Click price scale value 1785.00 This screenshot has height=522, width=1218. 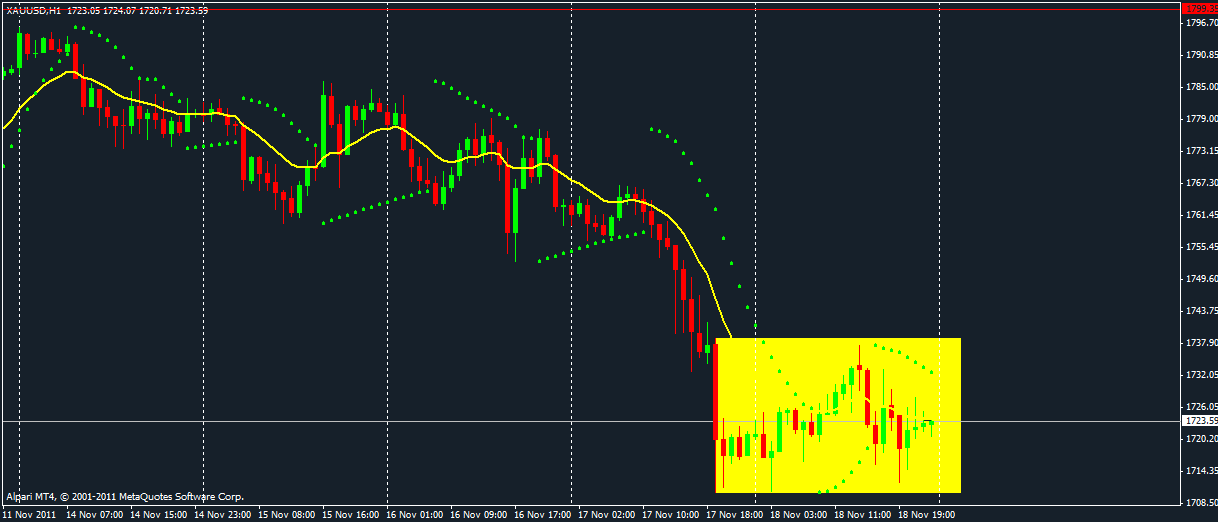pos(1200,86)
